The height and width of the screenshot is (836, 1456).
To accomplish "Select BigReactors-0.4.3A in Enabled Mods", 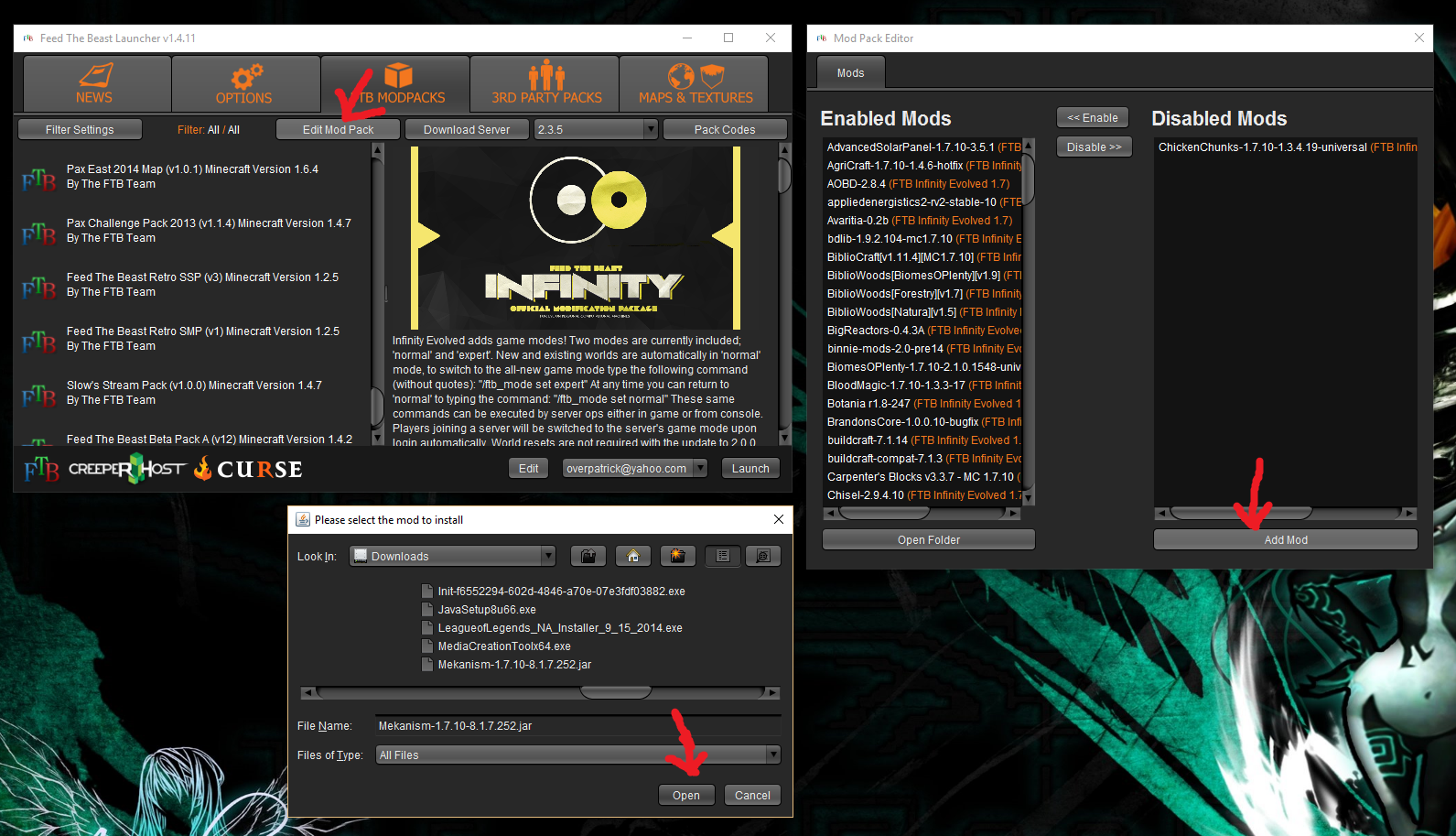I will point(923,331).
